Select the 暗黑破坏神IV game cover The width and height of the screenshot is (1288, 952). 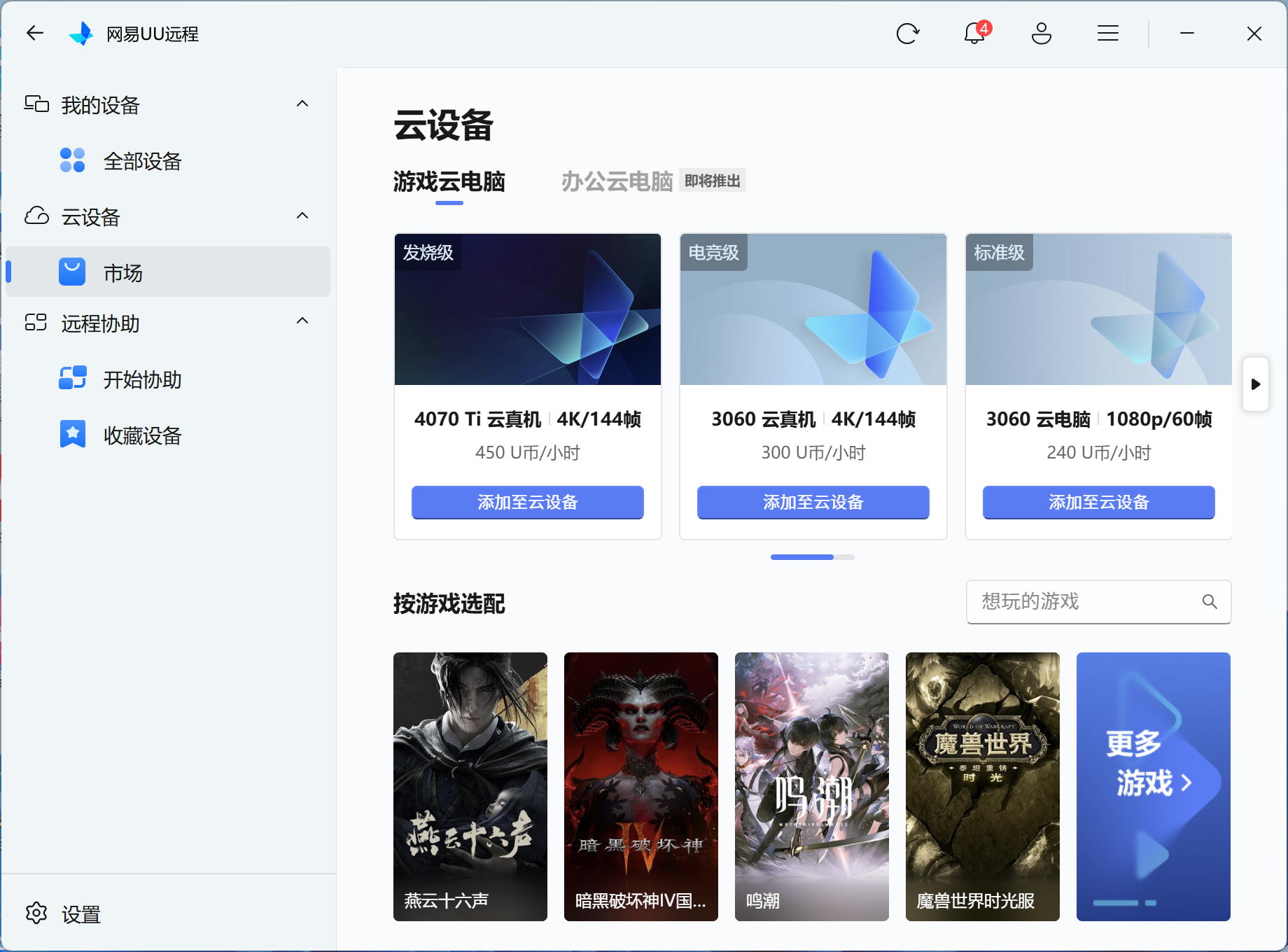[x=641, y=787]
